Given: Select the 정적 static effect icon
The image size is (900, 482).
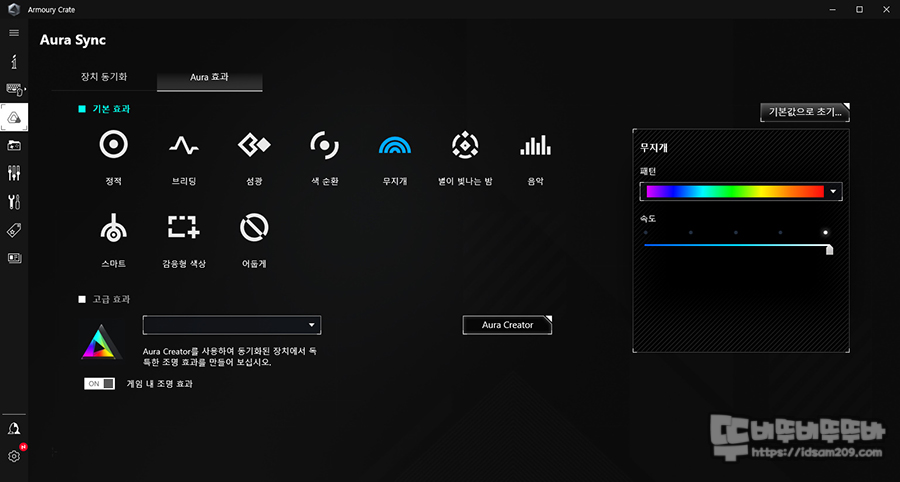Looking at the screenshot, I should pos(114,145).
